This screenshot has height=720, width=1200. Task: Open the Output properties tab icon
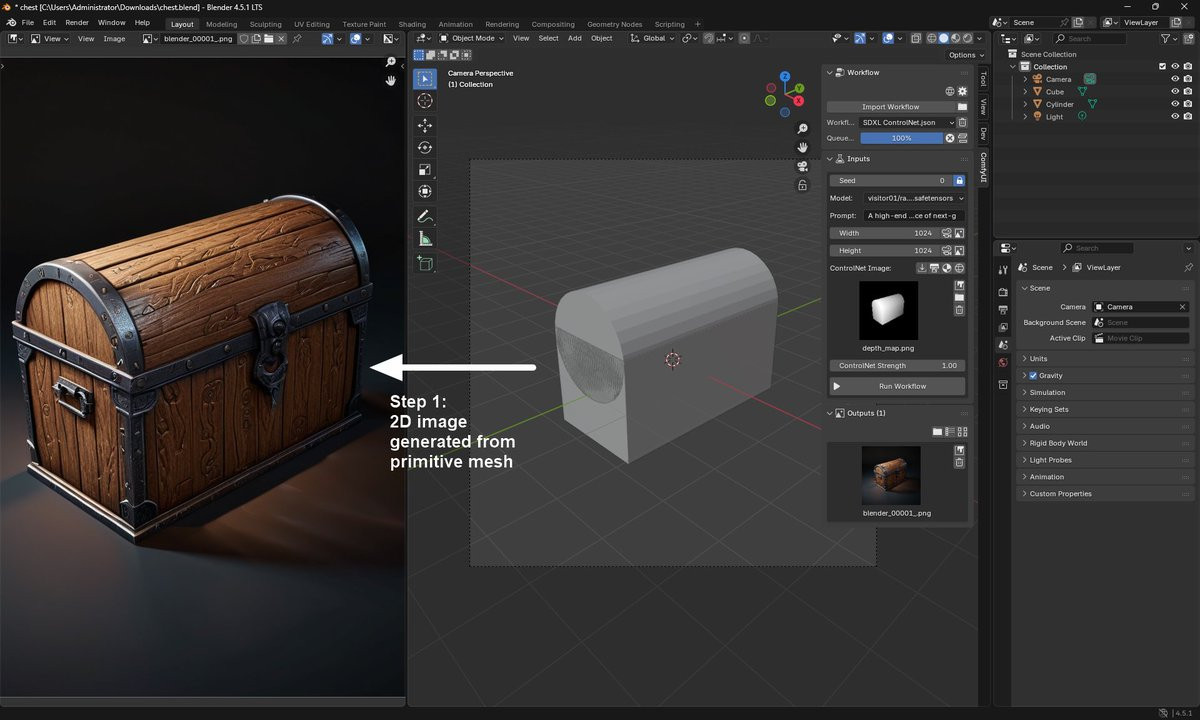tap(1002, 310)
